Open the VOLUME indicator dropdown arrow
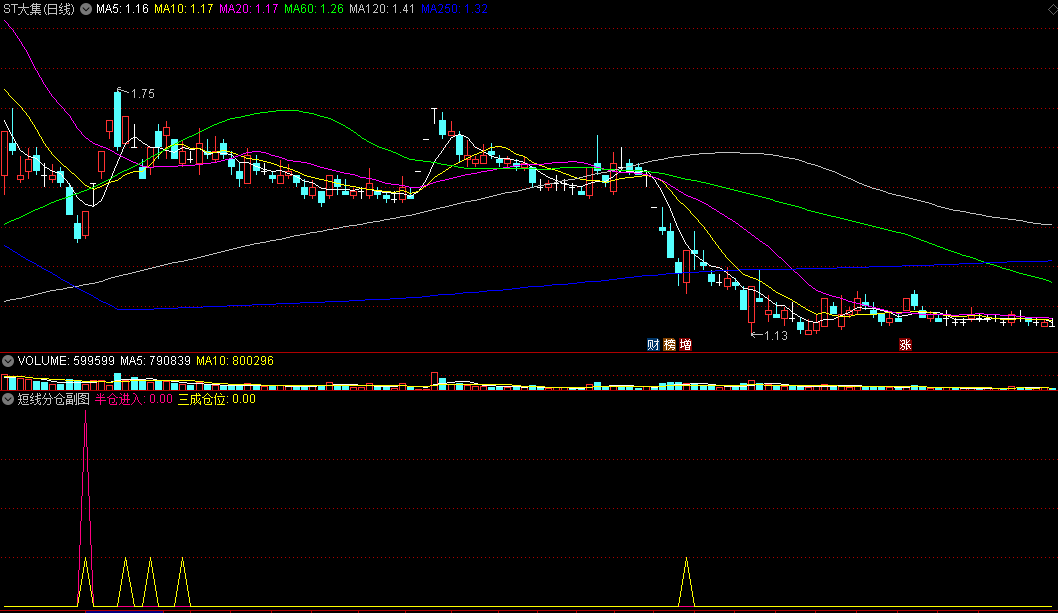1058x613 pixels. pyautogui.click(x=8, y=361)
